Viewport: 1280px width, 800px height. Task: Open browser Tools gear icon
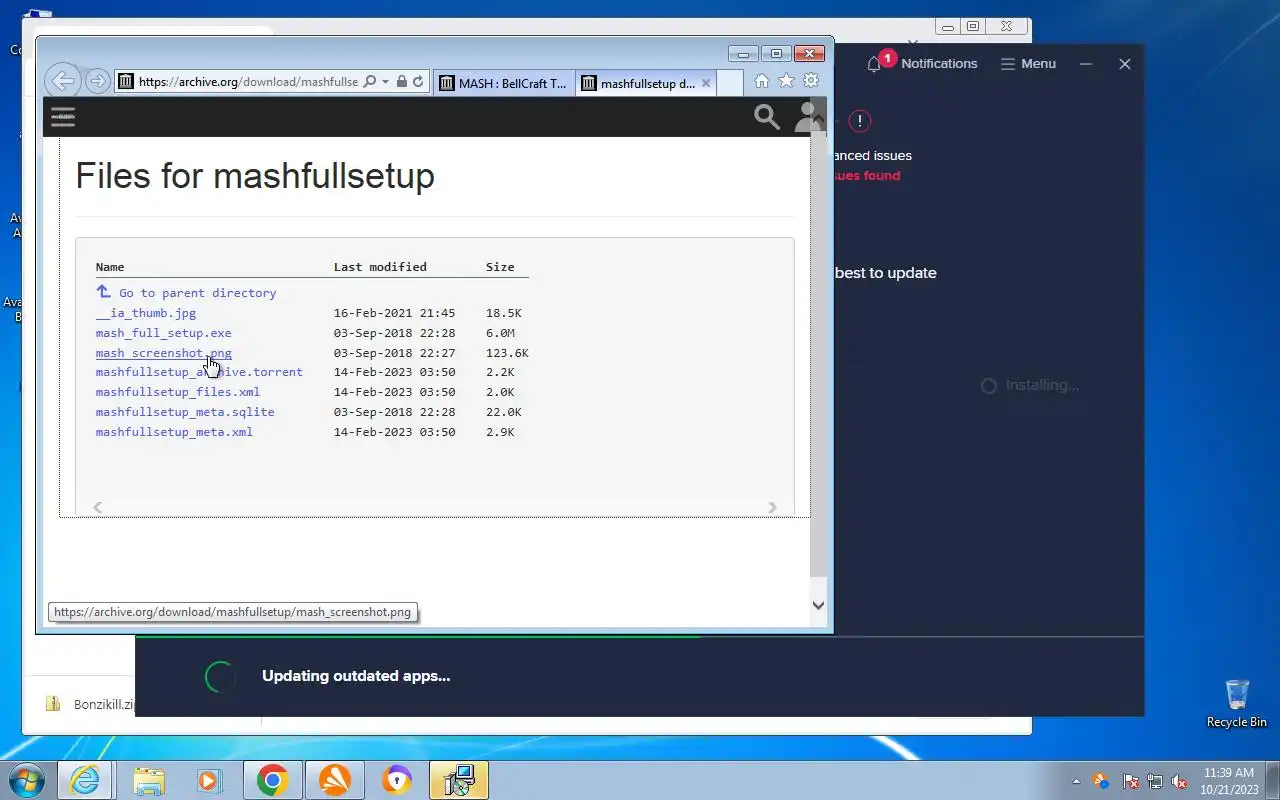[811, 81]
